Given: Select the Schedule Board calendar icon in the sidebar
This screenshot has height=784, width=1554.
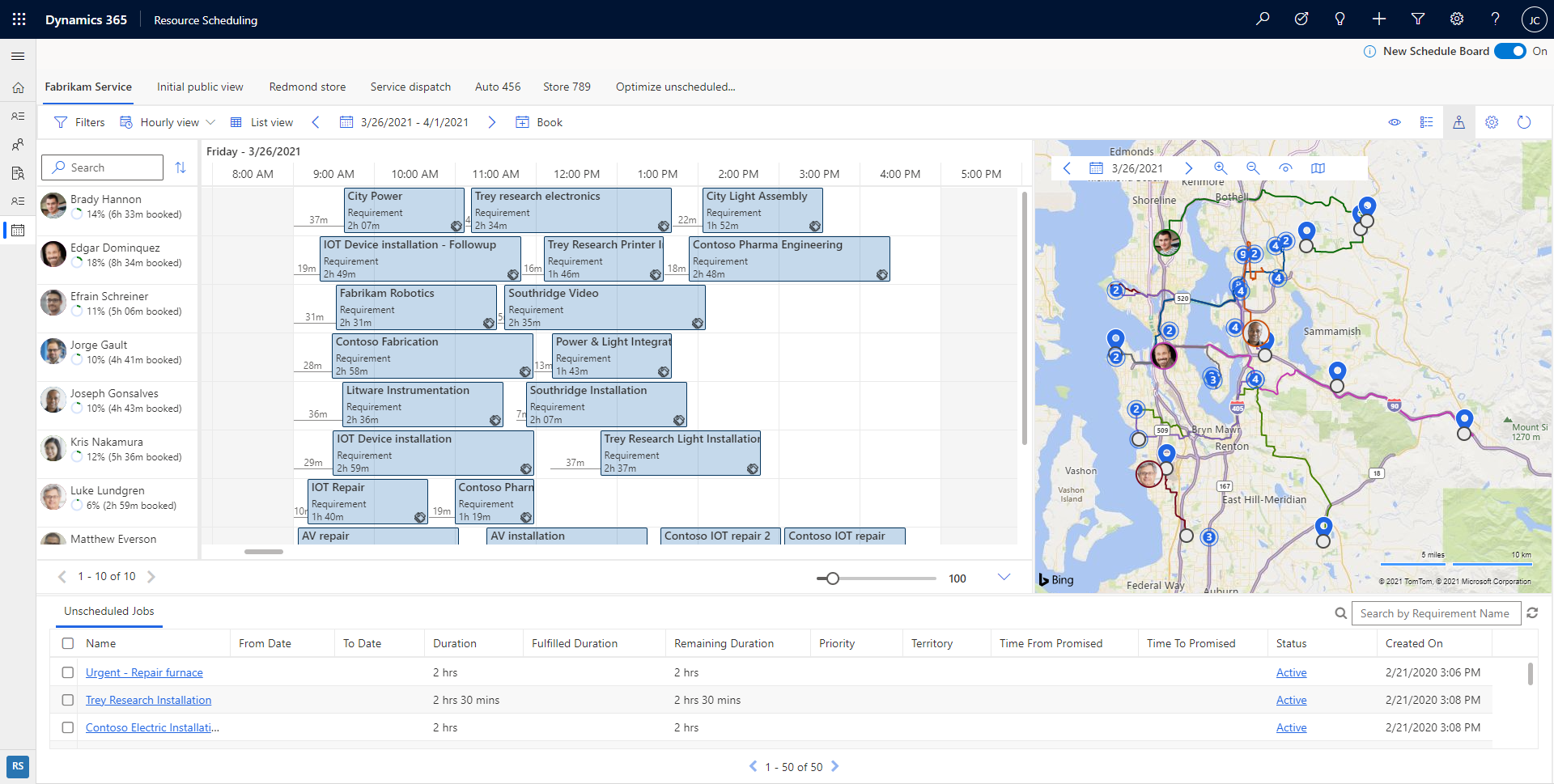Looking at the screenshot, I should [18, 231].
